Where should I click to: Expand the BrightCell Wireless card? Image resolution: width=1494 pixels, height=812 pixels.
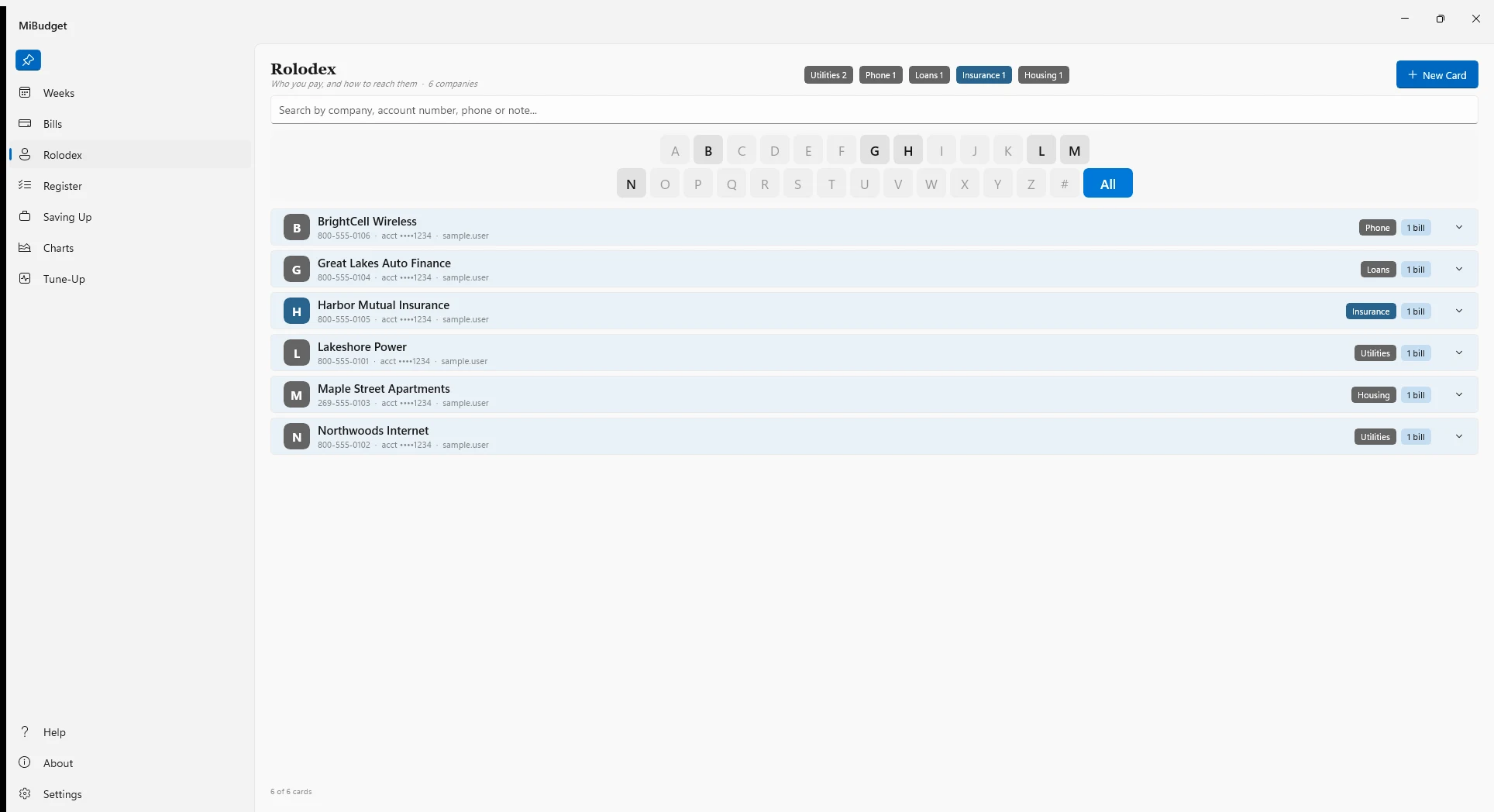(1459, 228)
